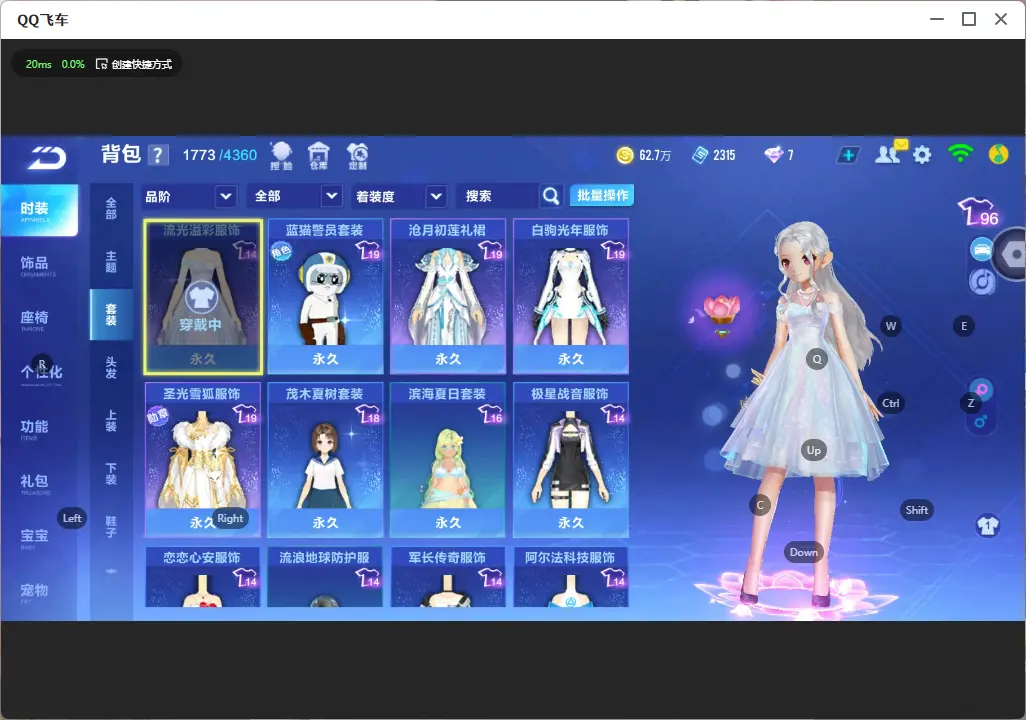Click the 批量操作 batch button
Image resolution: width=1026 pixels, height=720 pixels.
pos(602,196)
